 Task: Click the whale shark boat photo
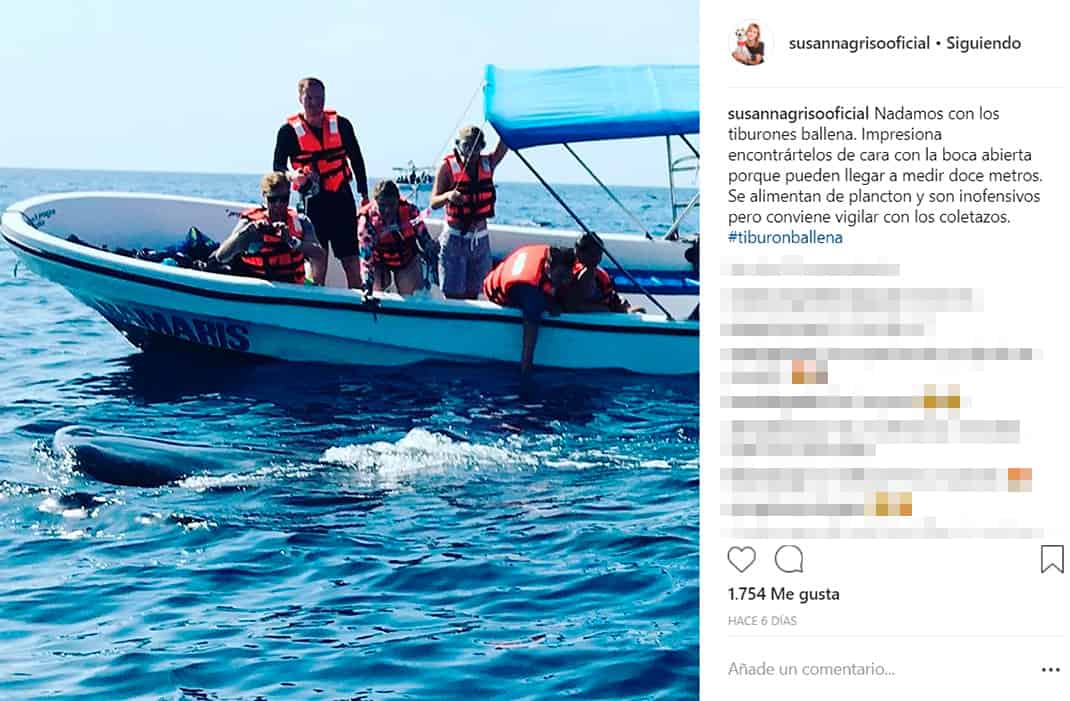pos(349,350)
